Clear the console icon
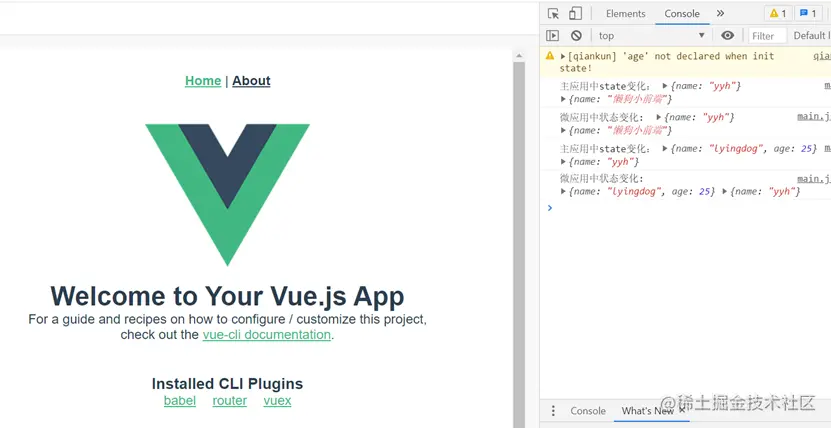Image resolution: width=831 pixels, height=428 pixels. [577, 35]
